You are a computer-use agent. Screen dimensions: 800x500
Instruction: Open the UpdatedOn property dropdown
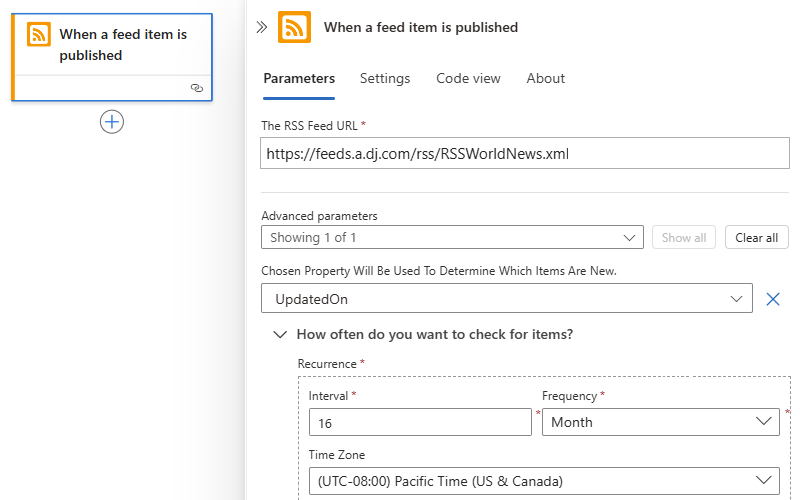[x=507, y=298]
